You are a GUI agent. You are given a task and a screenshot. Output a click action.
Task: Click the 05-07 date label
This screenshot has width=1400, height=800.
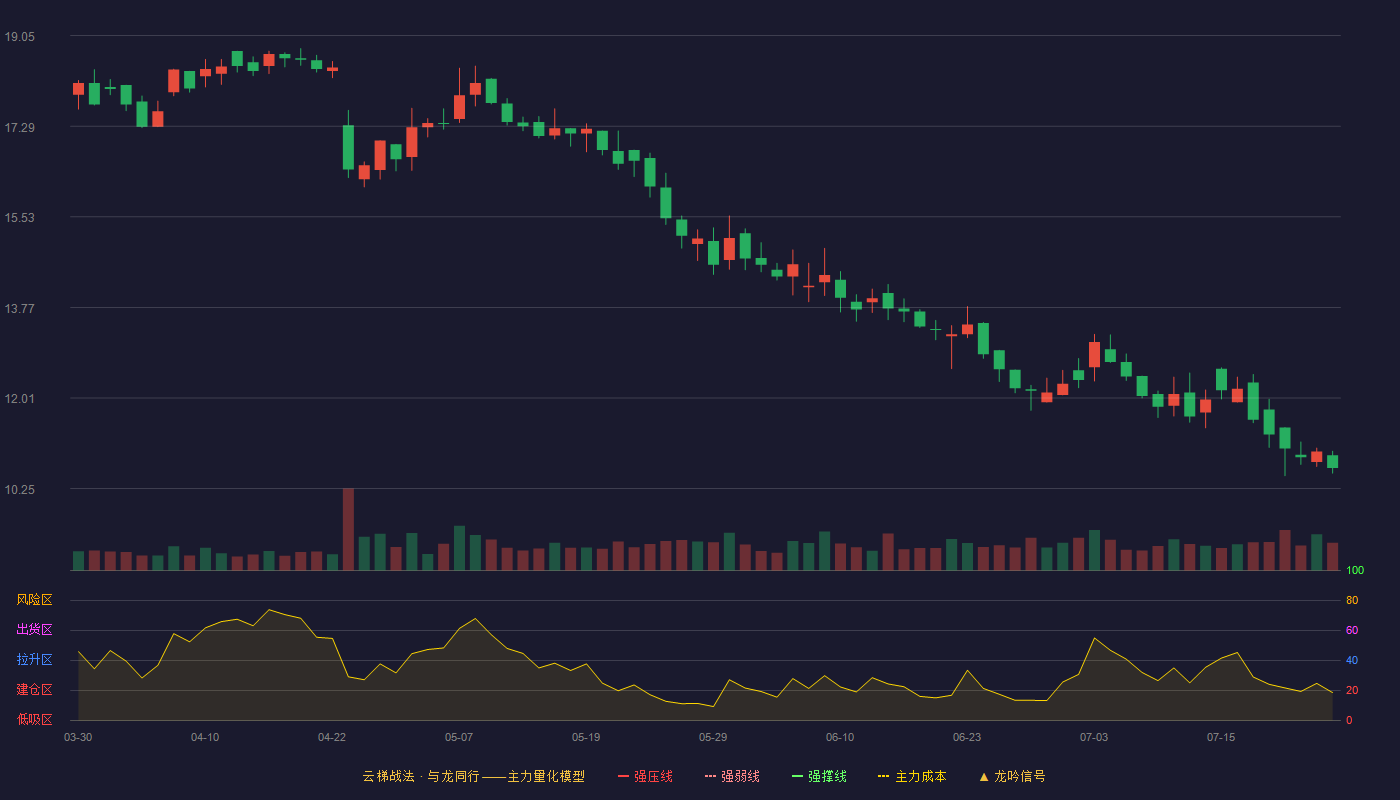click(459, 737)
